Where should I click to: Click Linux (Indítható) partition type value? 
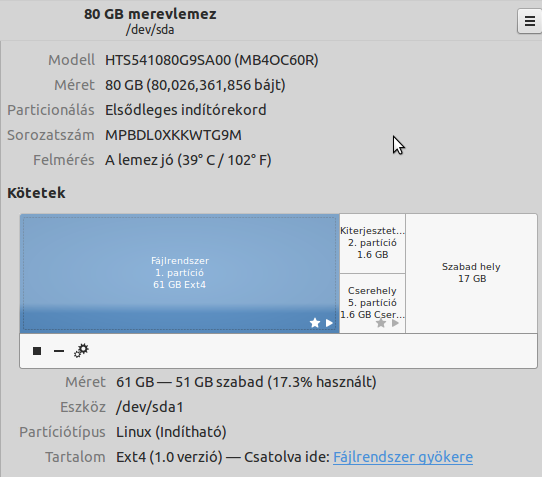pyautogui.click(x=171, y=432)
